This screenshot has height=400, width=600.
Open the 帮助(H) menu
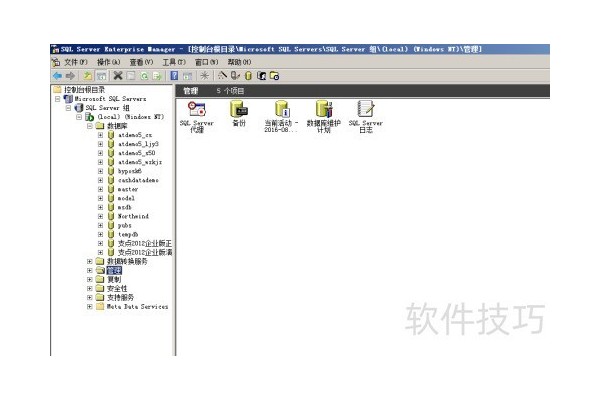[x=240, y=62]
